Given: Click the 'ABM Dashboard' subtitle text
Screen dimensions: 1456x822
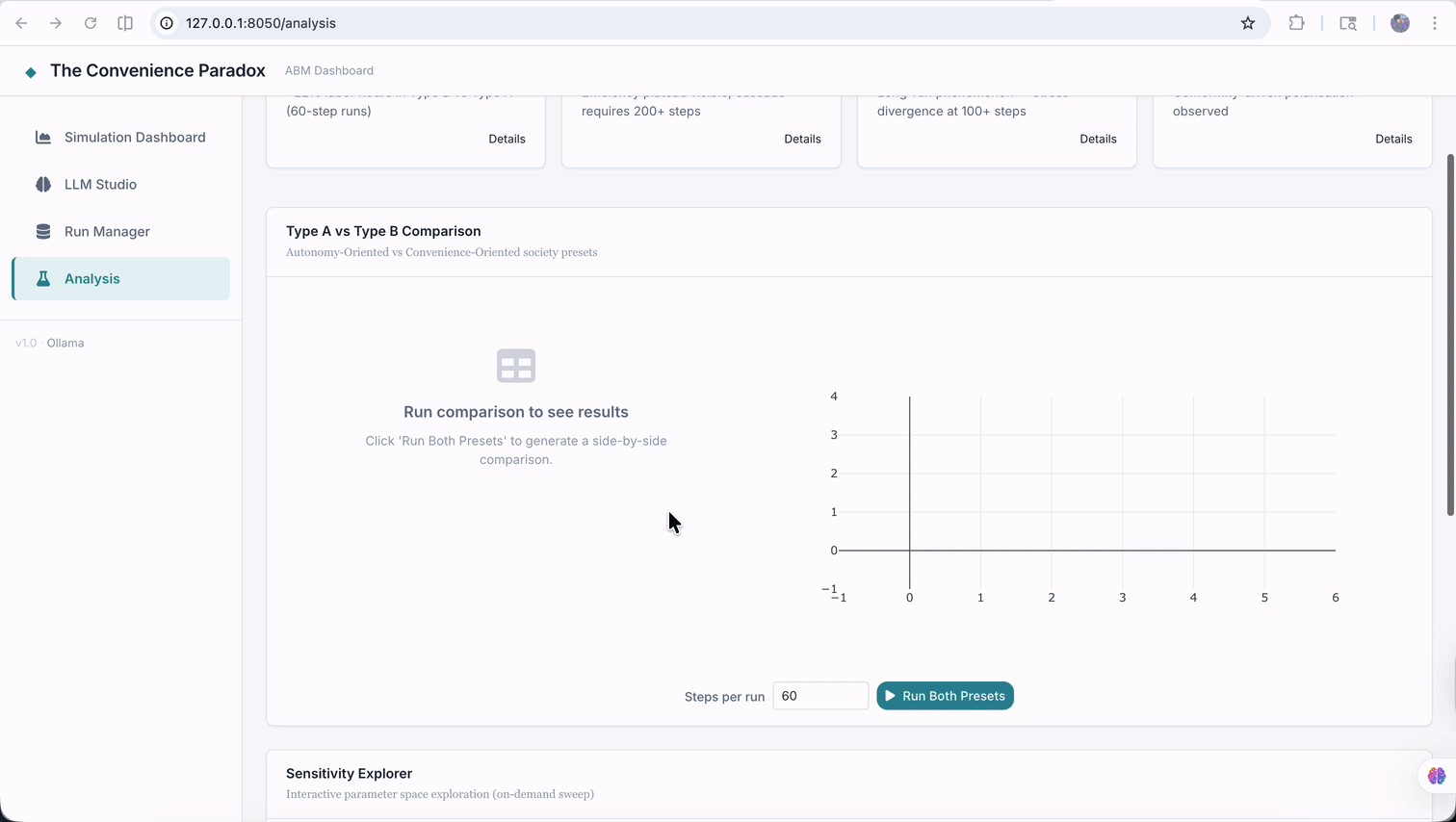Looking at the screenshot, I should tap(329, 70).
